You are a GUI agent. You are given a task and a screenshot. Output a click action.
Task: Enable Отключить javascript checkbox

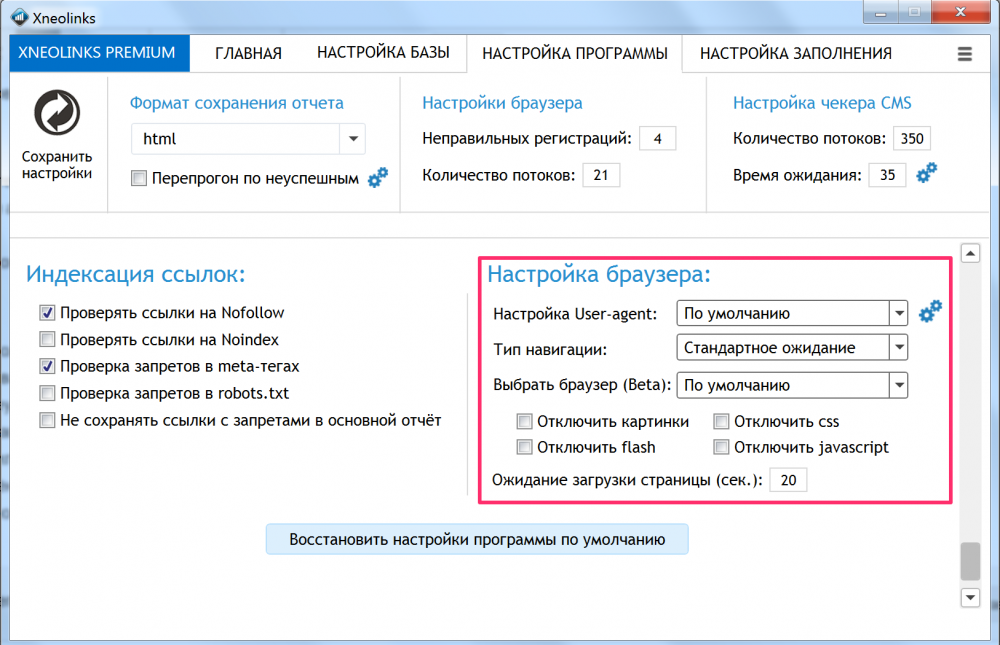point(721,447)
